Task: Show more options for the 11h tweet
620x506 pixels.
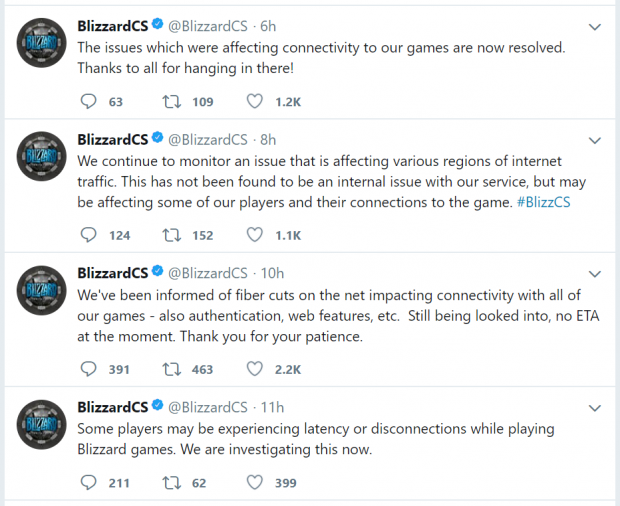Action: pyautogui.click(x=595, y=407)
